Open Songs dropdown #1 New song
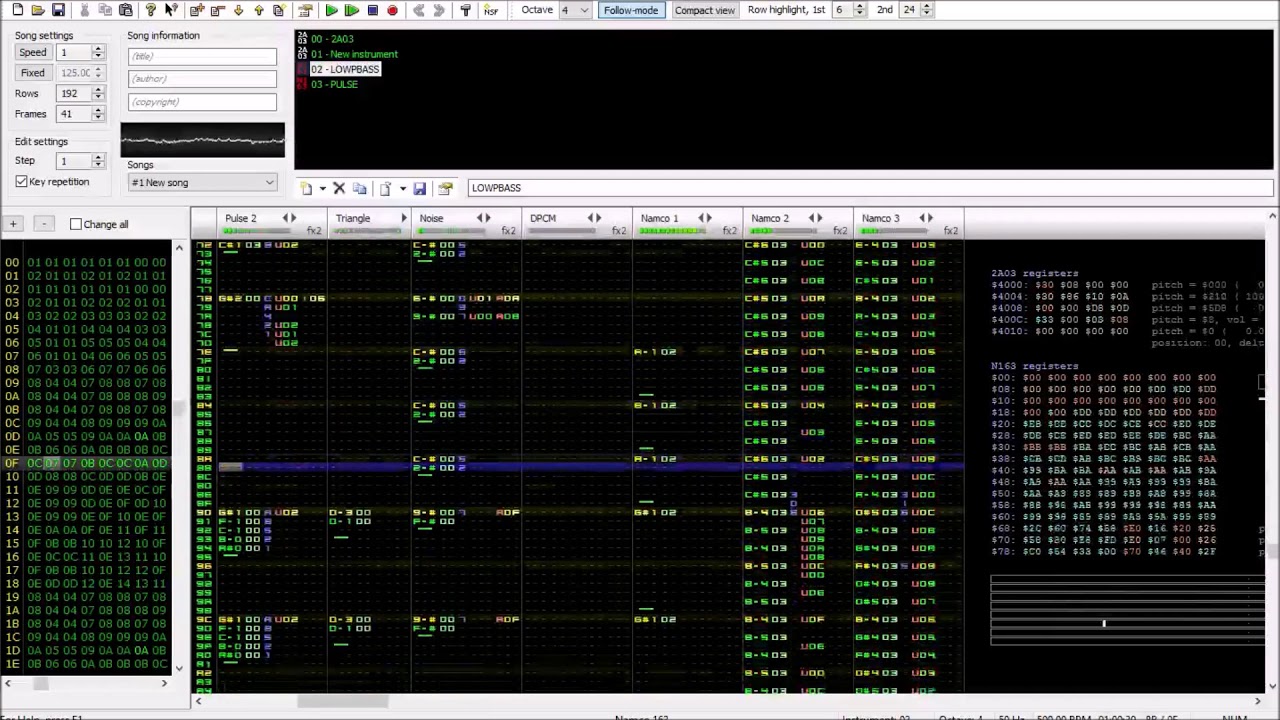 202,183
